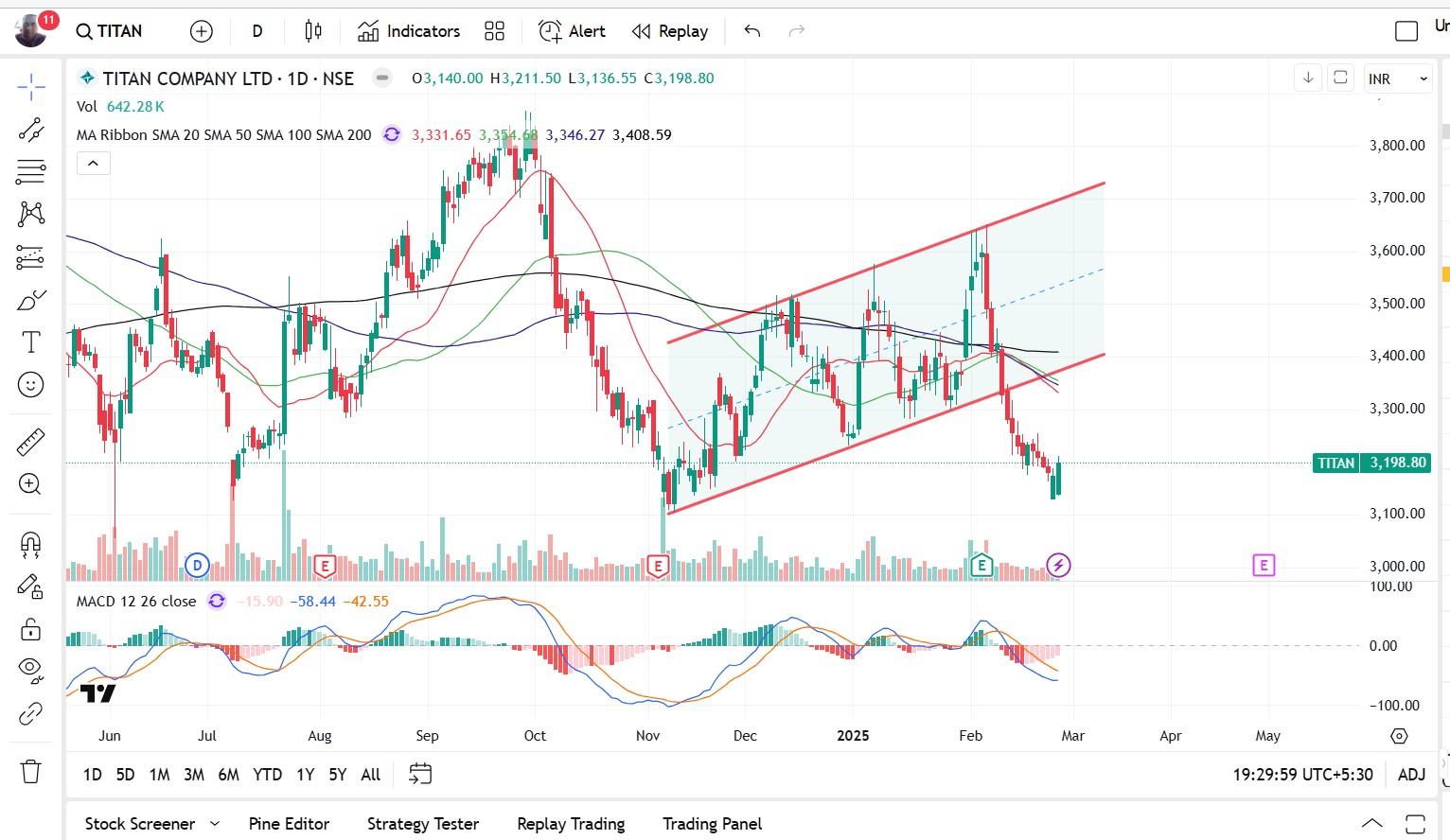Set chart range to 6M
Viewport: 1450px width, 840px height.
point(229,775)
